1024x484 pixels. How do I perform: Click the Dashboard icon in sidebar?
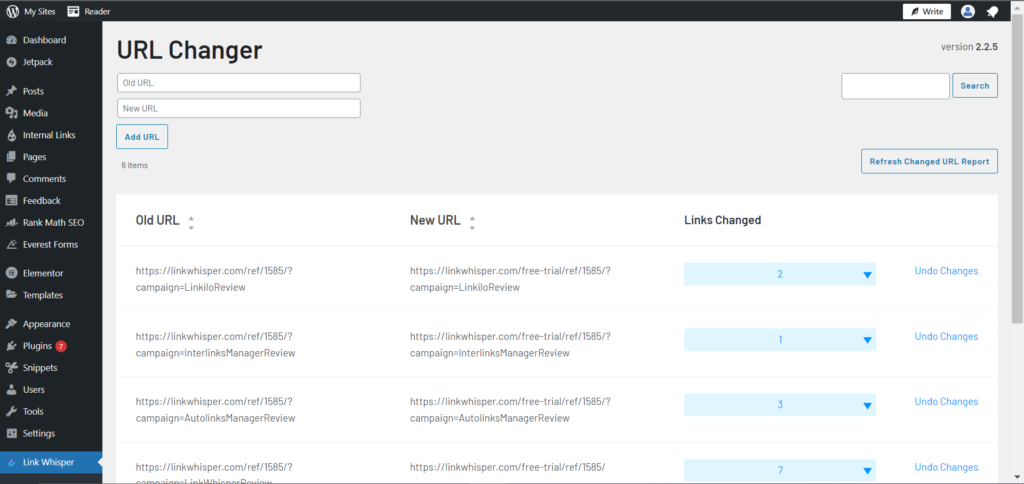(x=11, y=40)
